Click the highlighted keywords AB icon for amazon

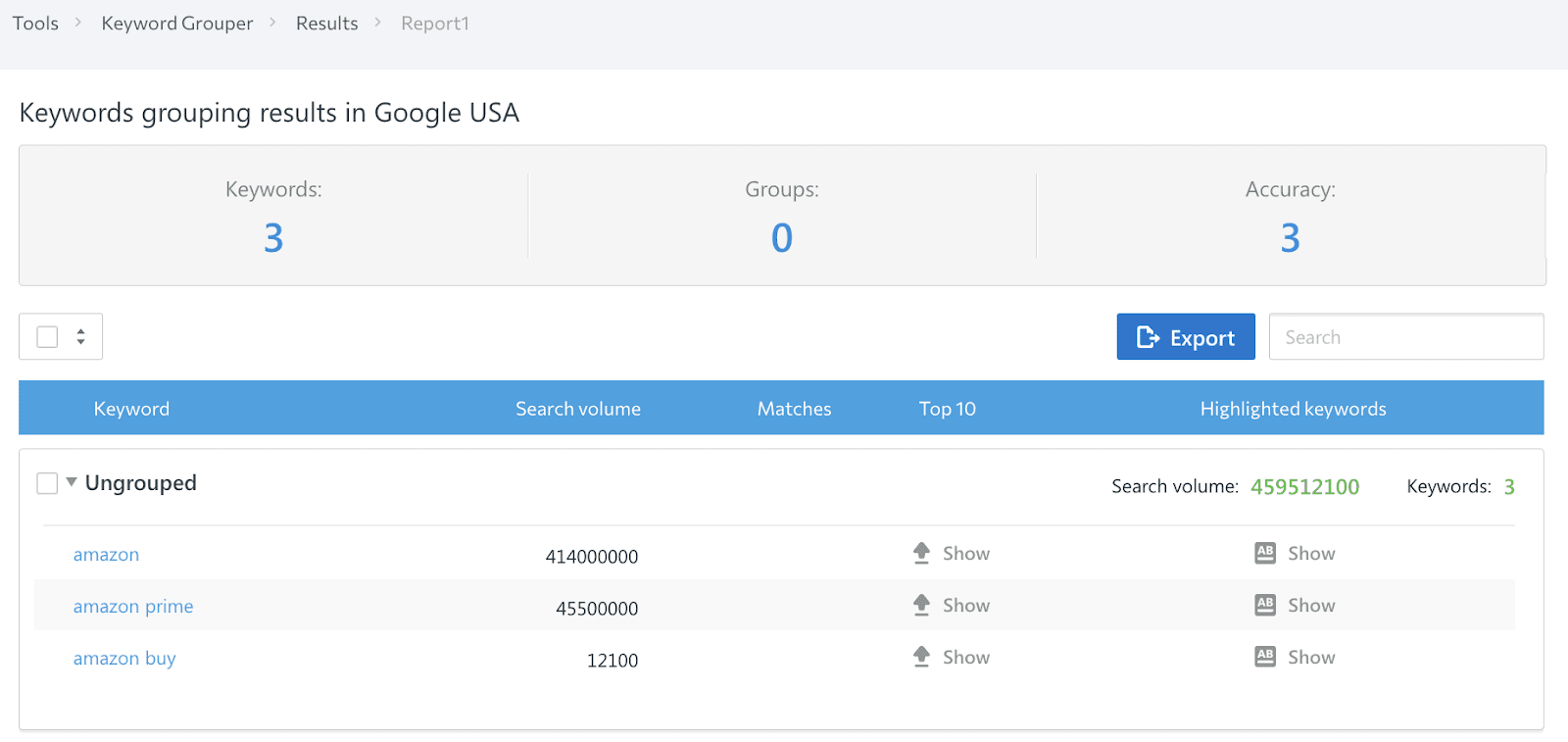[x=1265, y=553]
